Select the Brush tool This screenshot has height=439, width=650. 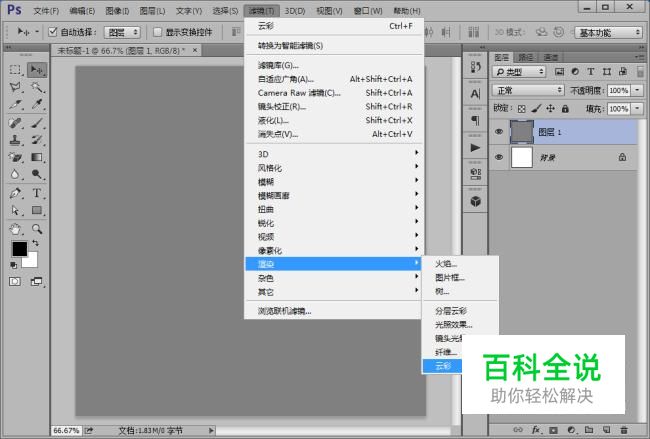coord(36,123)
